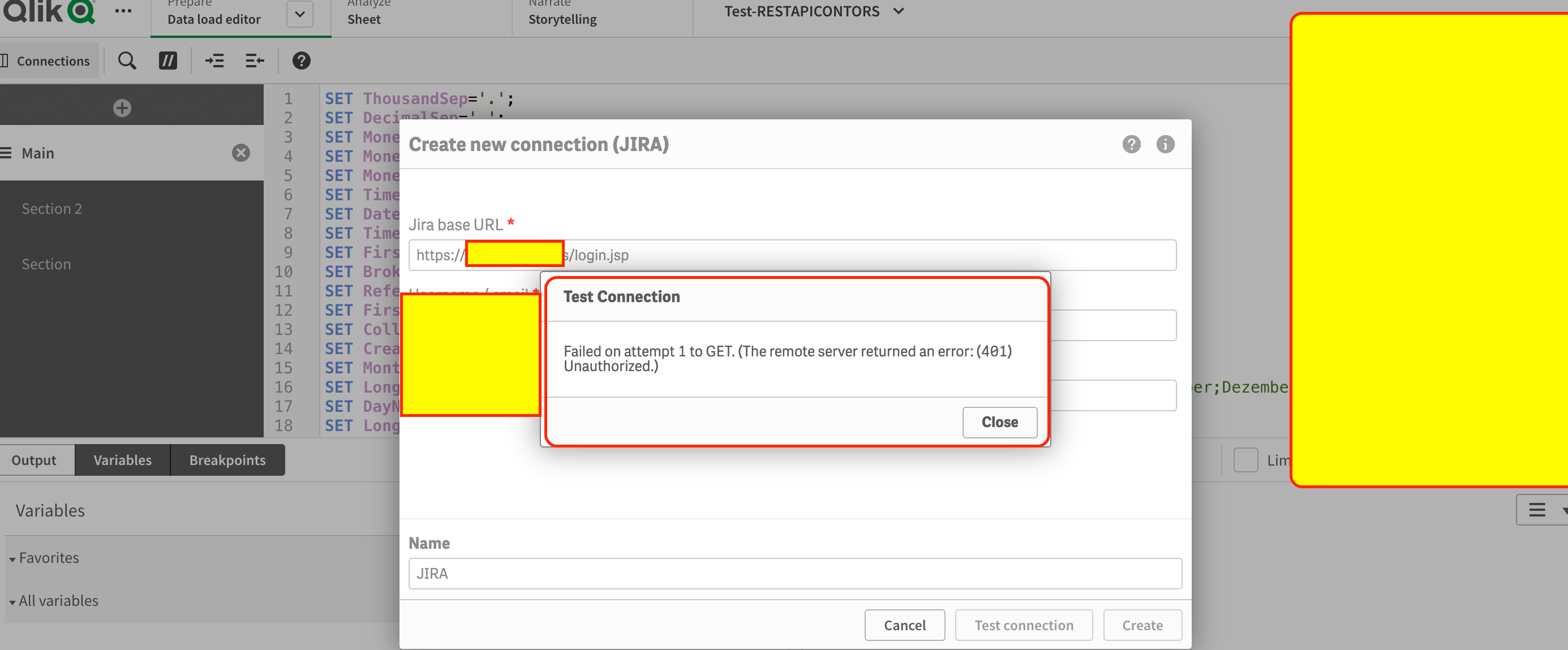Close the Test Connection error dialog
This screenshot has height=650, width=1568.
pyautogui.click(x=999, y=422)
